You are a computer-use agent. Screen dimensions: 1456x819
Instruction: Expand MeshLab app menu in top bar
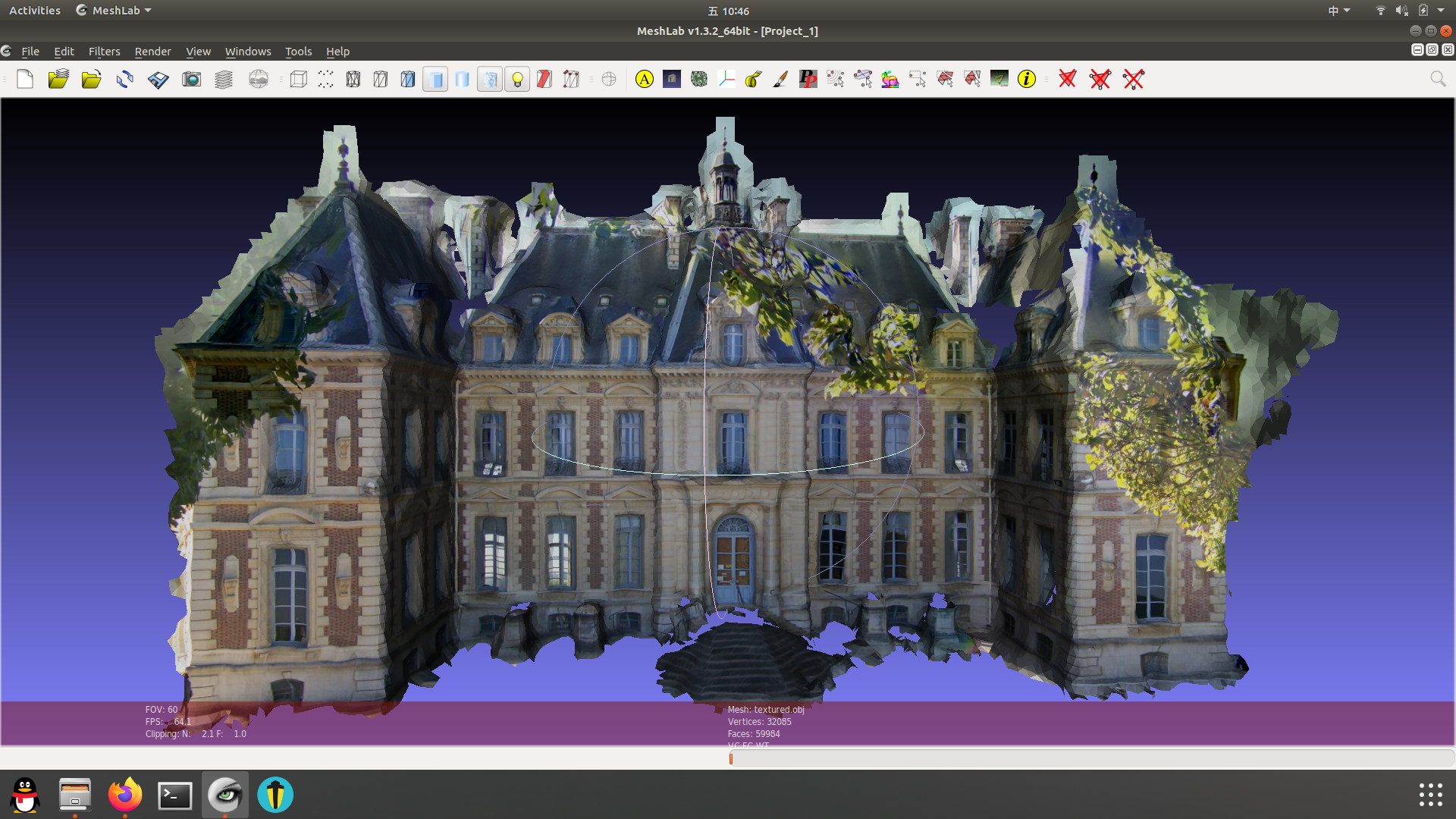click(x=115, y=11)
